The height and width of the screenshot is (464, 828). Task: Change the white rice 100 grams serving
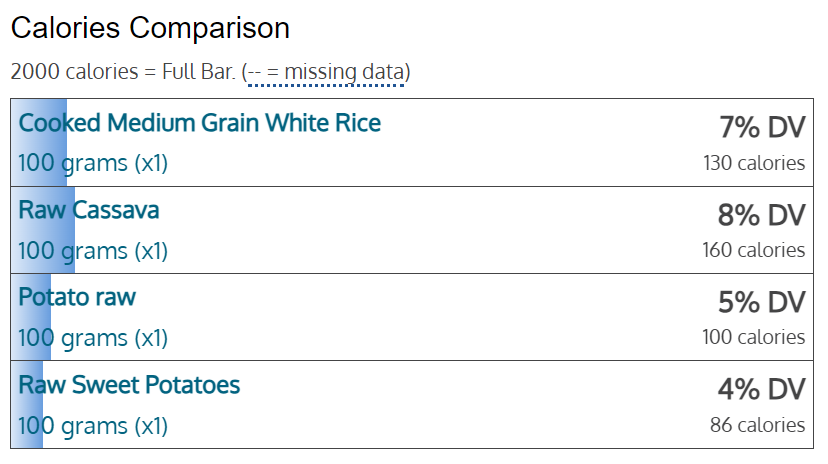(93, 163)
